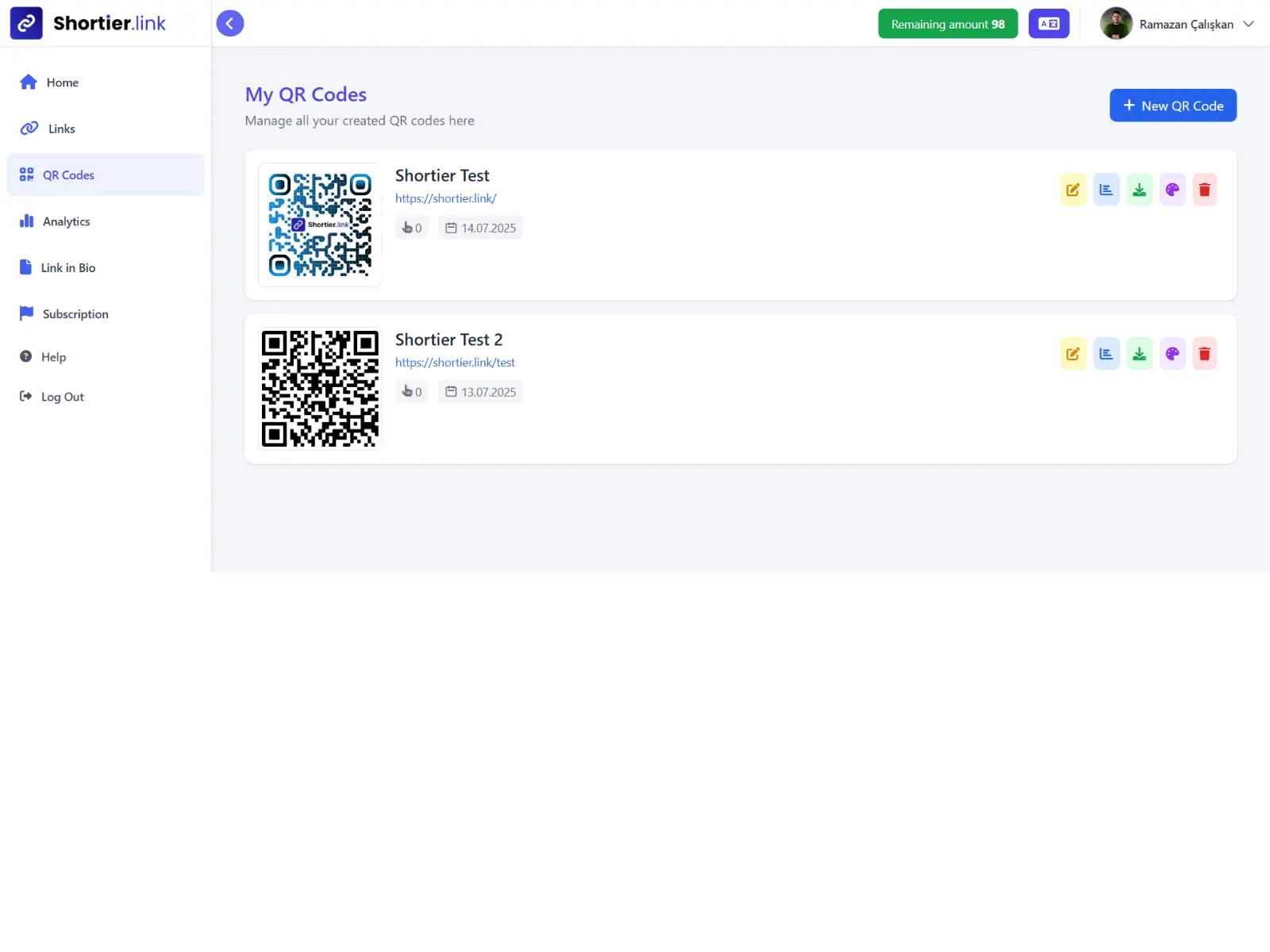Click Log Out in the sidebar
Screen dimensions: 1270x952
[106, 397]
